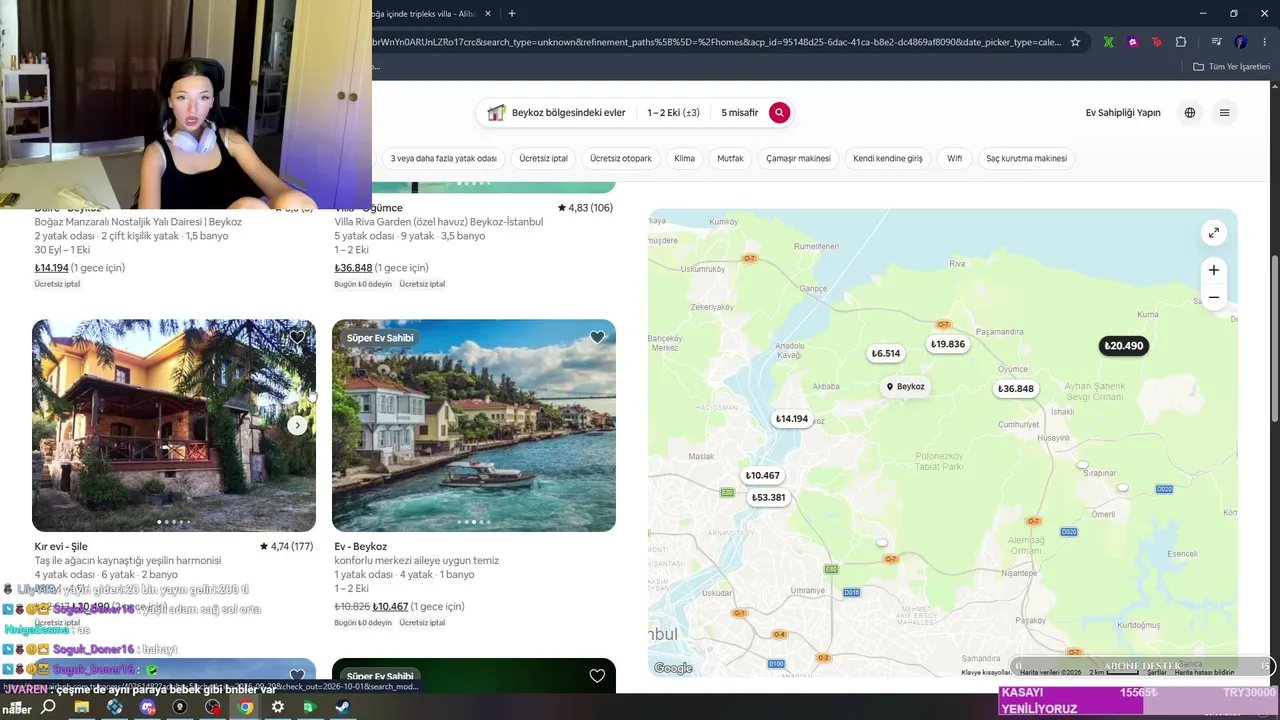Favorite the Süper Ev Sahibi listing at bottom
The image size is (1280, 720).
(597, 677)
